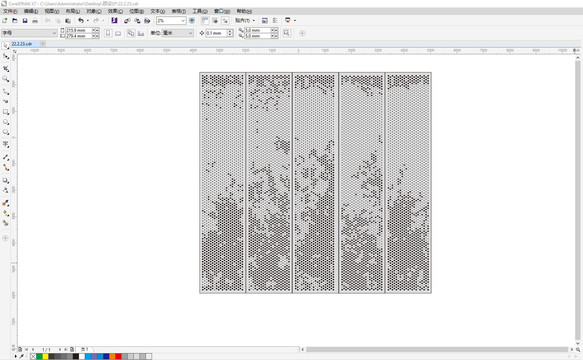Select the Text tool in the toolbox

[x=6, y=144]
